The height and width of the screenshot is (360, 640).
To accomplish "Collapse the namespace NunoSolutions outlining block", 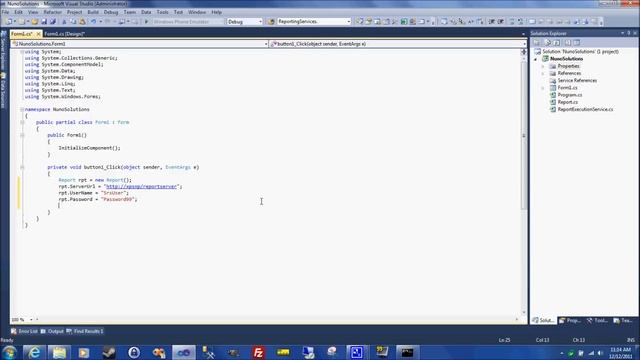I will pos(22,109).
